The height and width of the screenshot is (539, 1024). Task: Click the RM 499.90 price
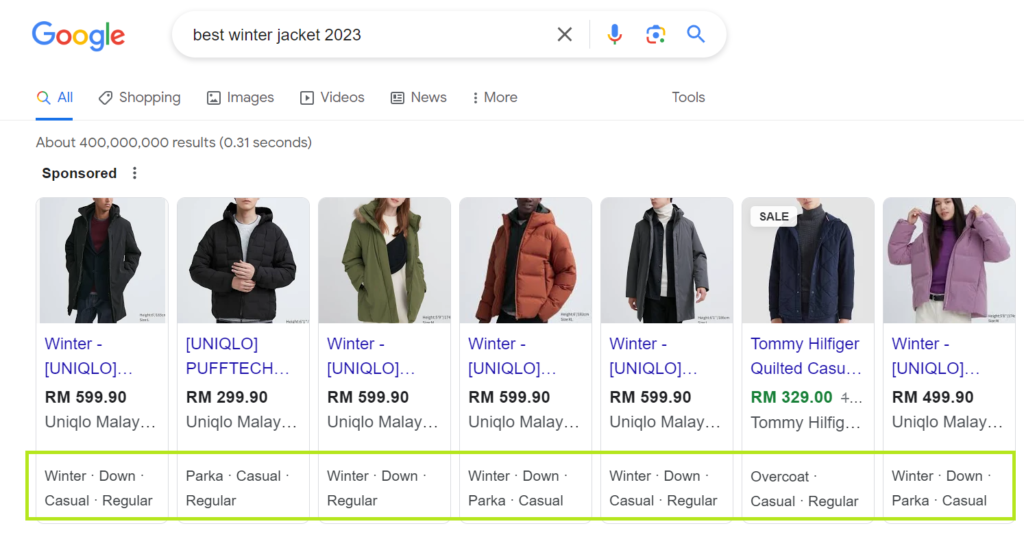coord(933,397)
